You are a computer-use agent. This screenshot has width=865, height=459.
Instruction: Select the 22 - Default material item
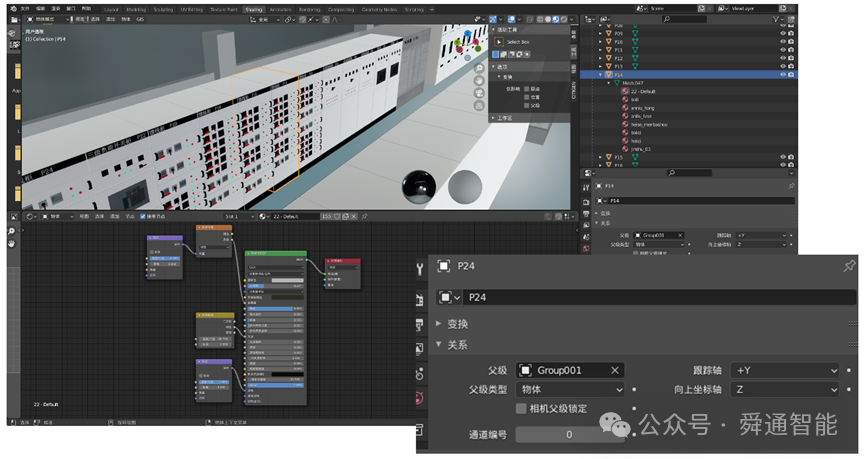click(643, 92)
